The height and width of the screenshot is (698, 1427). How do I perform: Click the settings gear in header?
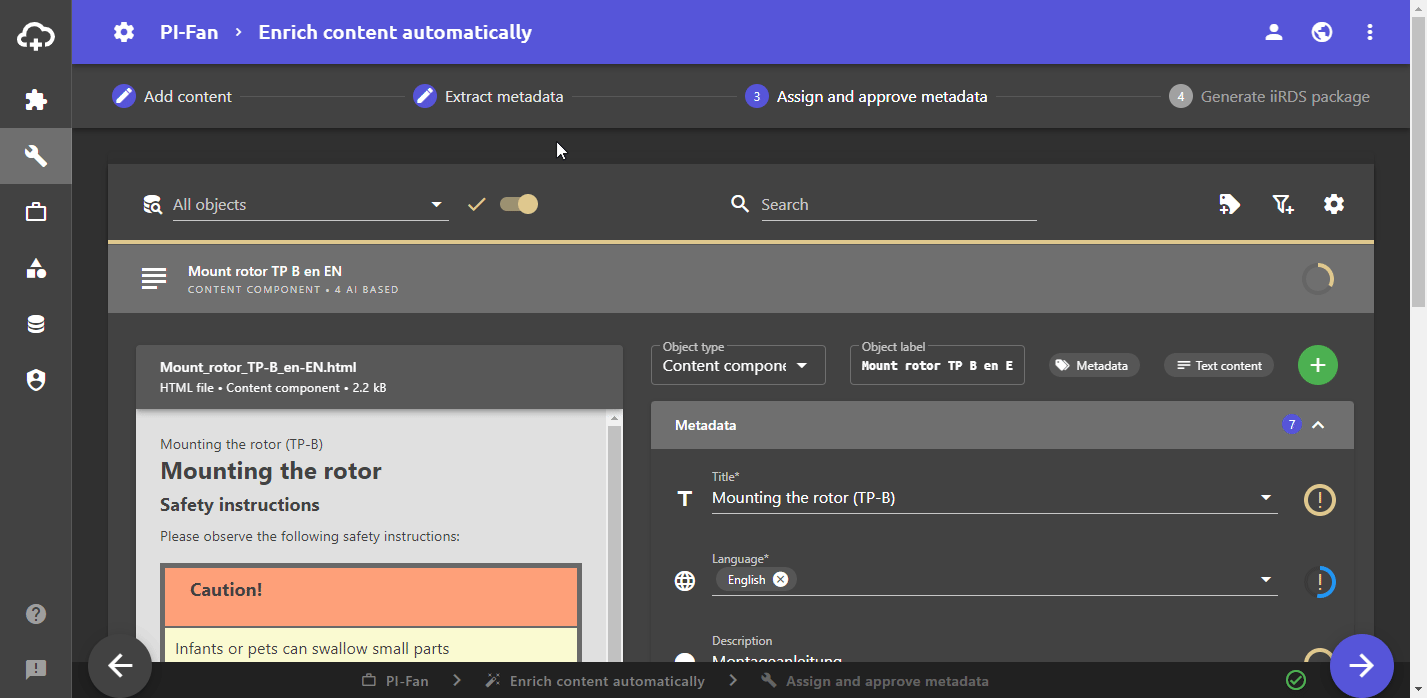[x=124, y=32]
